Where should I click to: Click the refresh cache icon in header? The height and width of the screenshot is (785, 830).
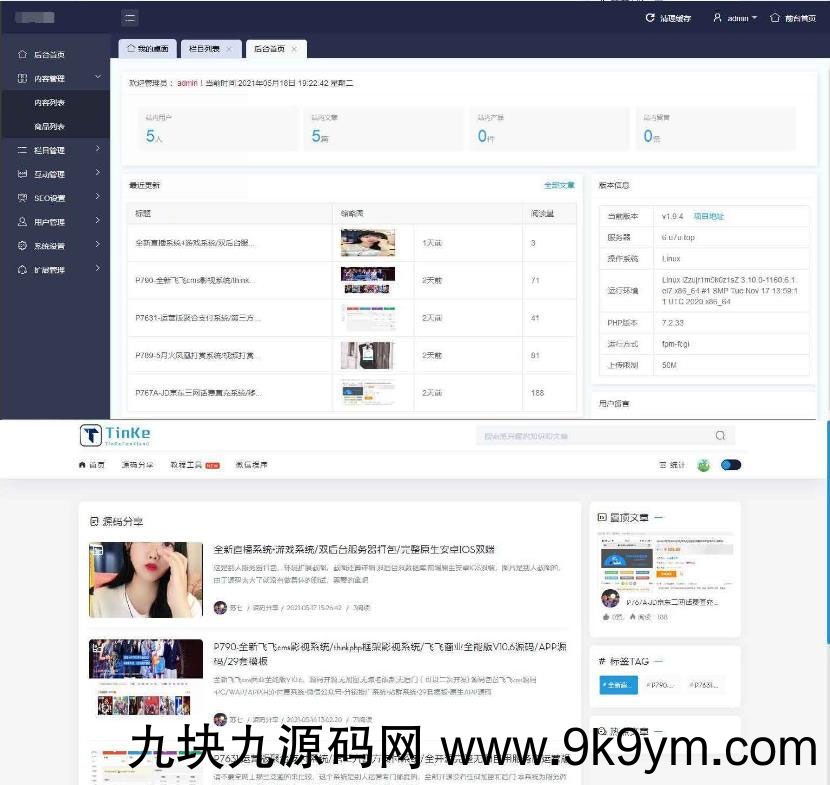[650, 18]
